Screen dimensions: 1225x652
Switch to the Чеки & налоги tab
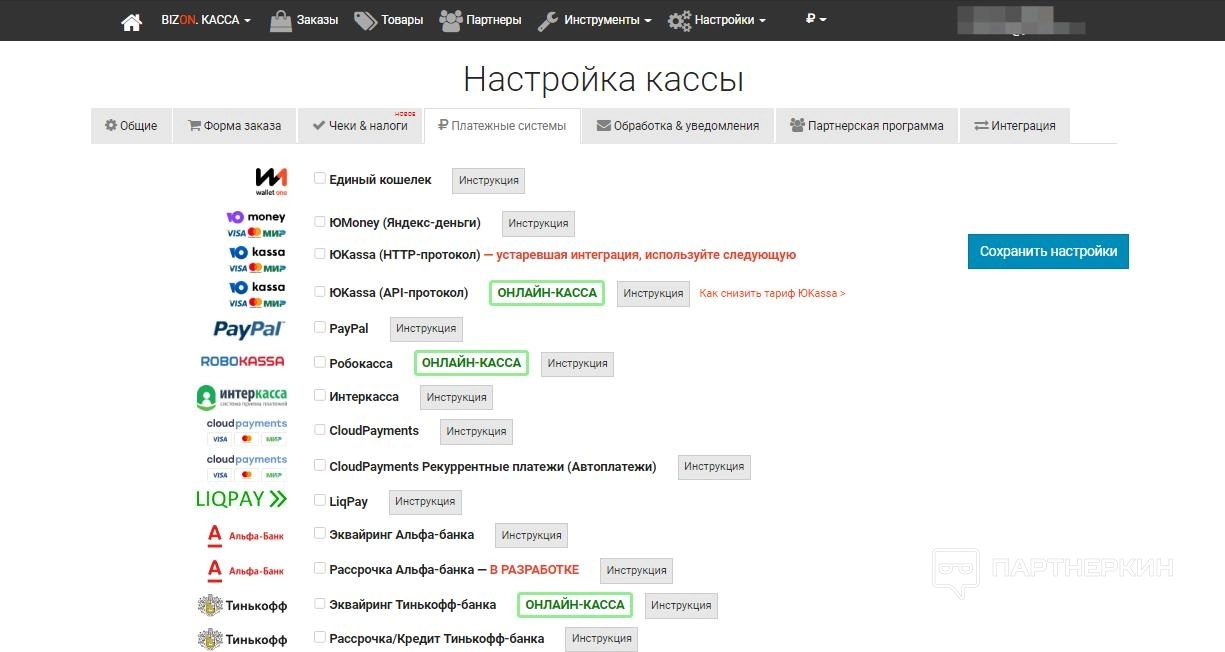(x=360, y=126)
